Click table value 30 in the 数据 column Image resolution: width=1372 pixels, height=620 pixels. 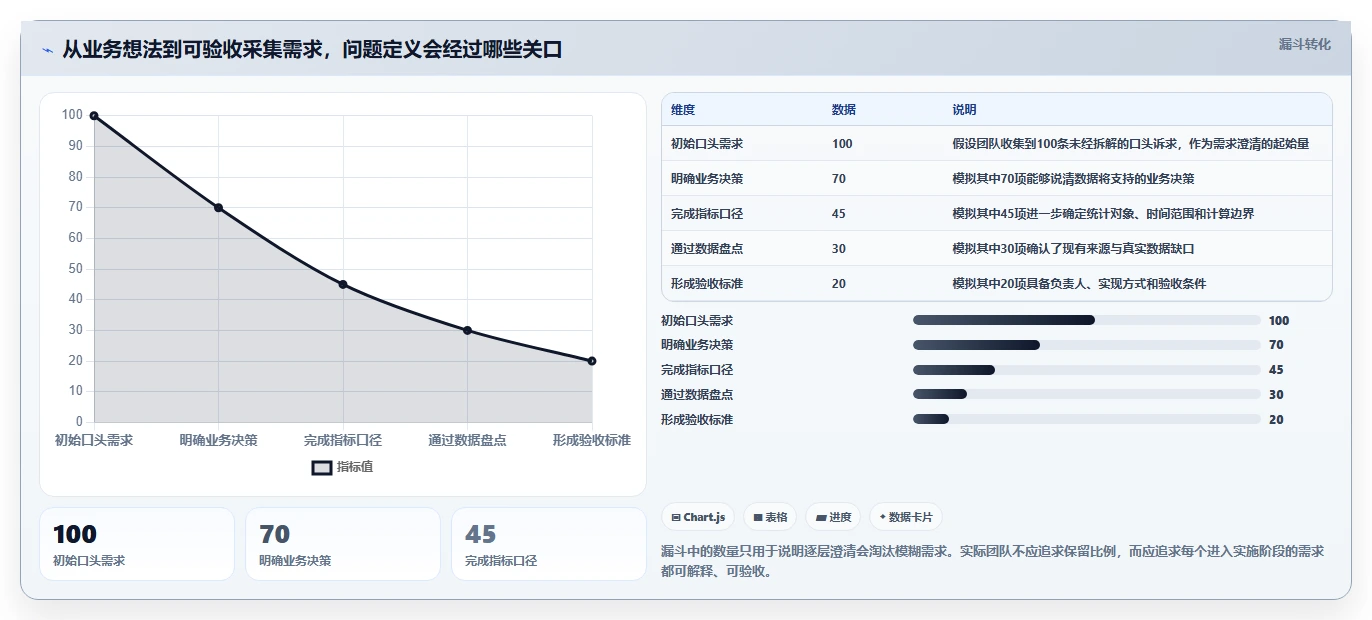coord(839,249)
